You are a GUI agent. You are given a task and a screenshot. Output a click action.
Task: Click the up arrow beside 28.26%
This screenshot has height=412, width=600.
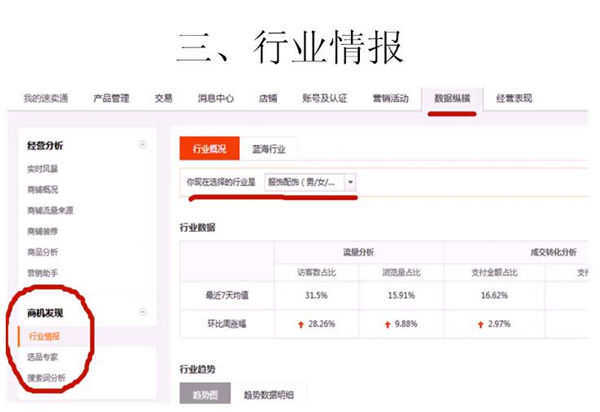(x=301, y=324)
